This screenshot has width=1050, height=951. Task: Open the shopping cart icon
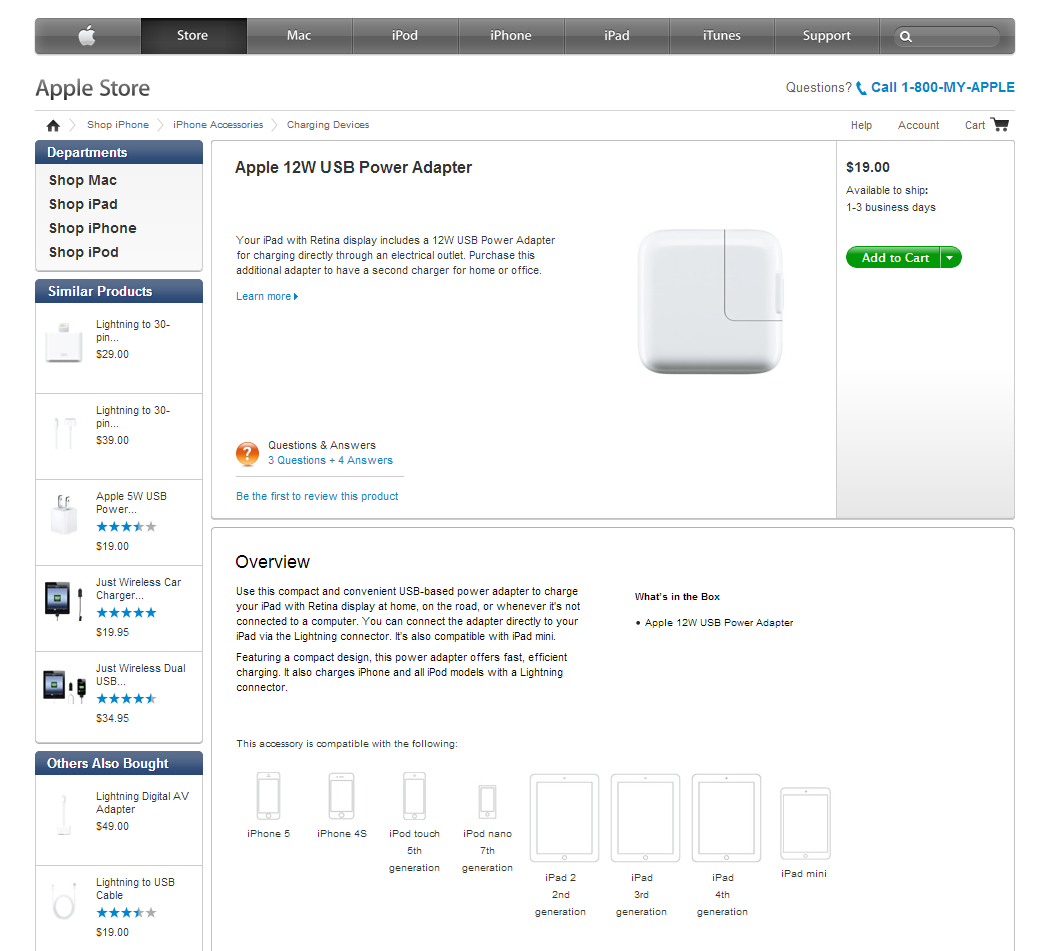(1000, 125)
